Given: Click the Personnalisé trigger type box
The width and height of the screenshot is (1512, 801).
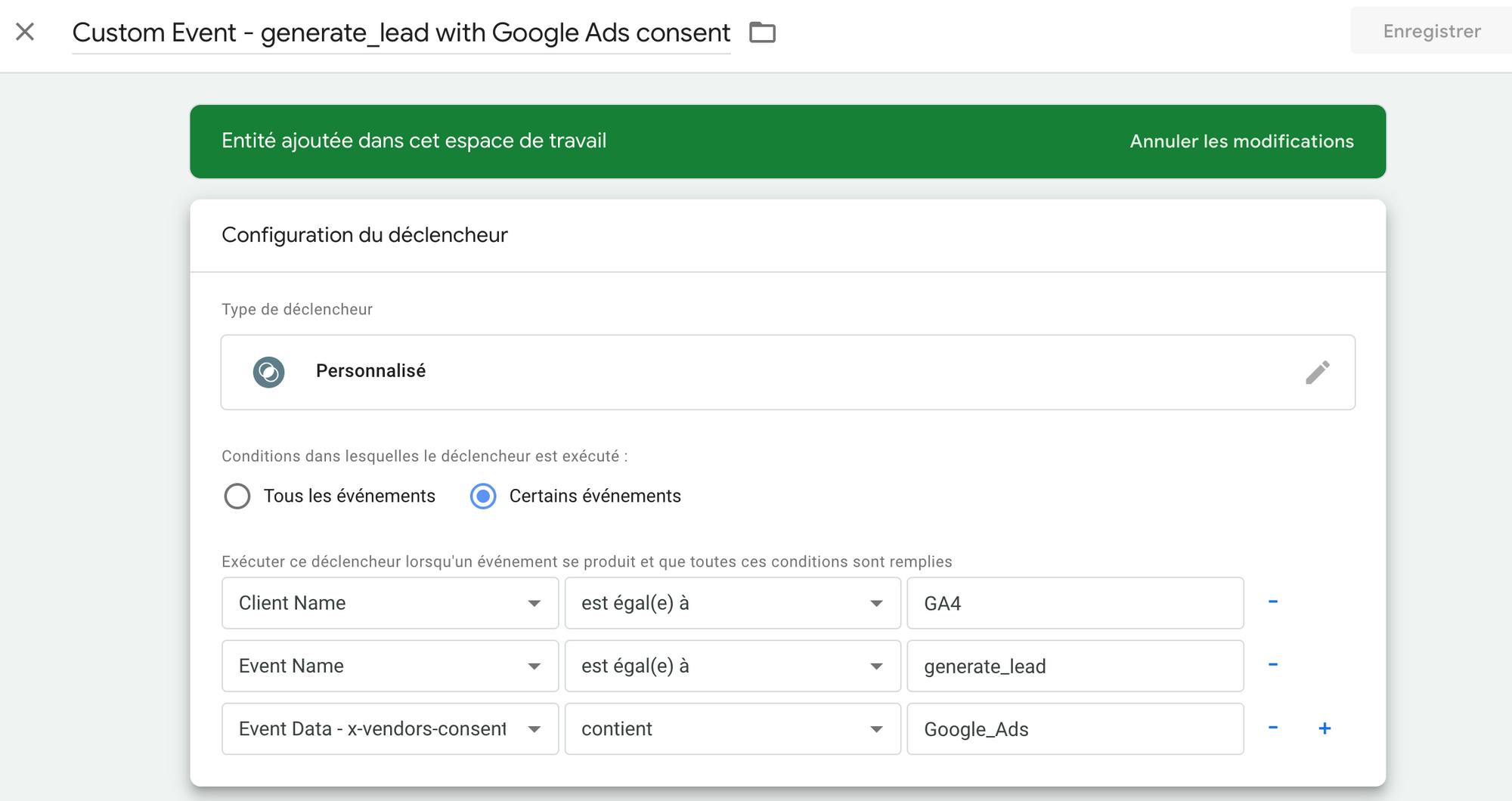Looking at the screenshot, I should pos(788,372).
